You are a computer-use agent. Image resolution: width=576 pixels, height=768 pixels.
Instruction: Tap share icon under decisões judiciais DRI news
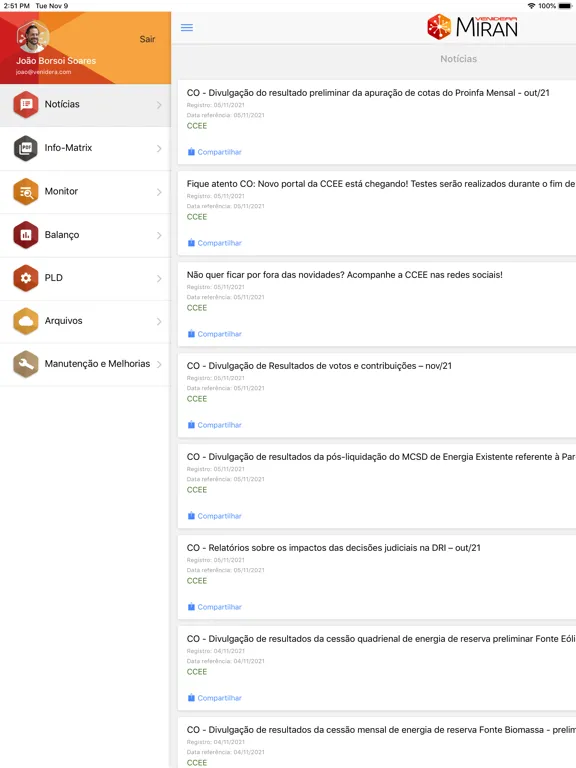(192, 607)
